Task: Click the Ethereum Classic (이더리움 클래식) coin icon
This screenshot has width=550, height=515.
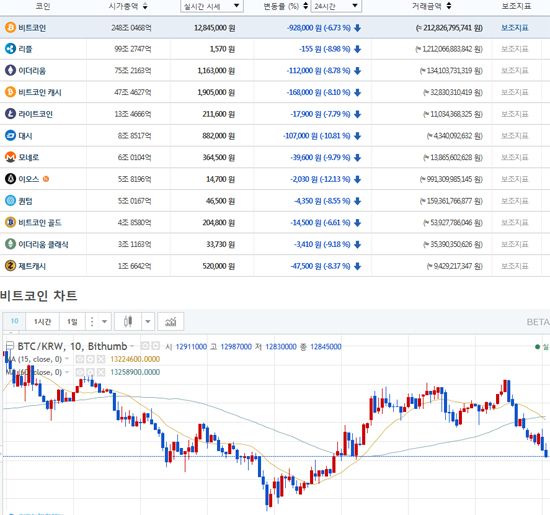Action: pyautogui.click(x=10, y=244)
